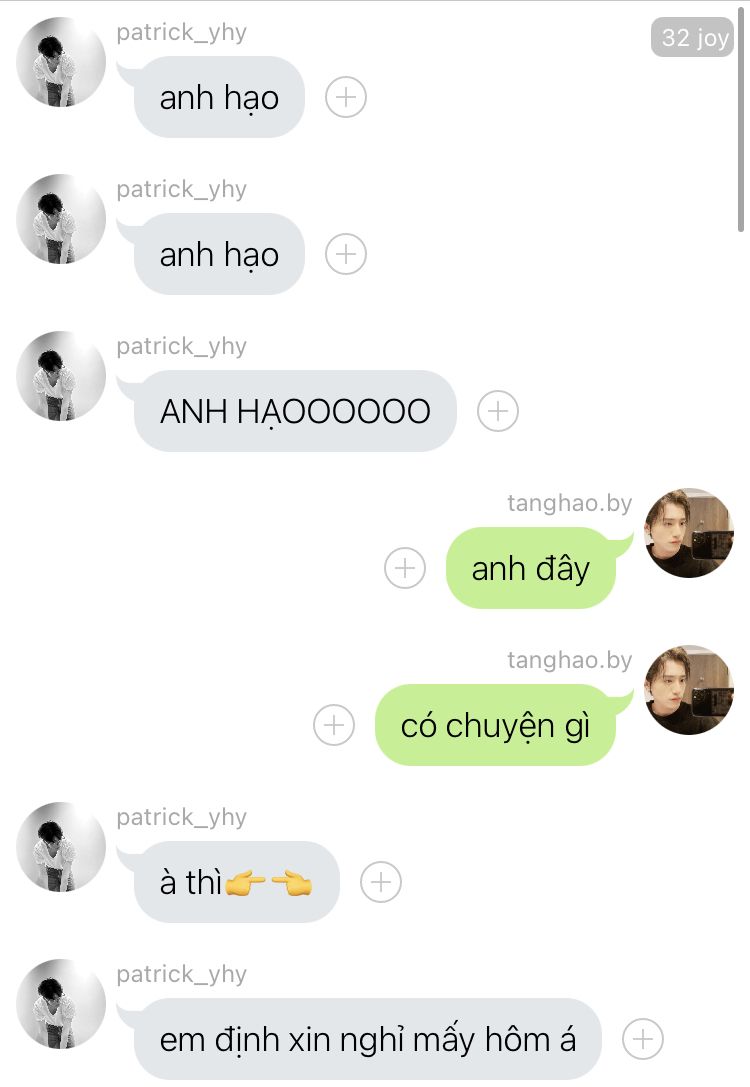Image resolution: width=750 pixels, height=1087 pixels.
Task: Add reaction to second "anh hạo" message
Action: coord(346,254)
